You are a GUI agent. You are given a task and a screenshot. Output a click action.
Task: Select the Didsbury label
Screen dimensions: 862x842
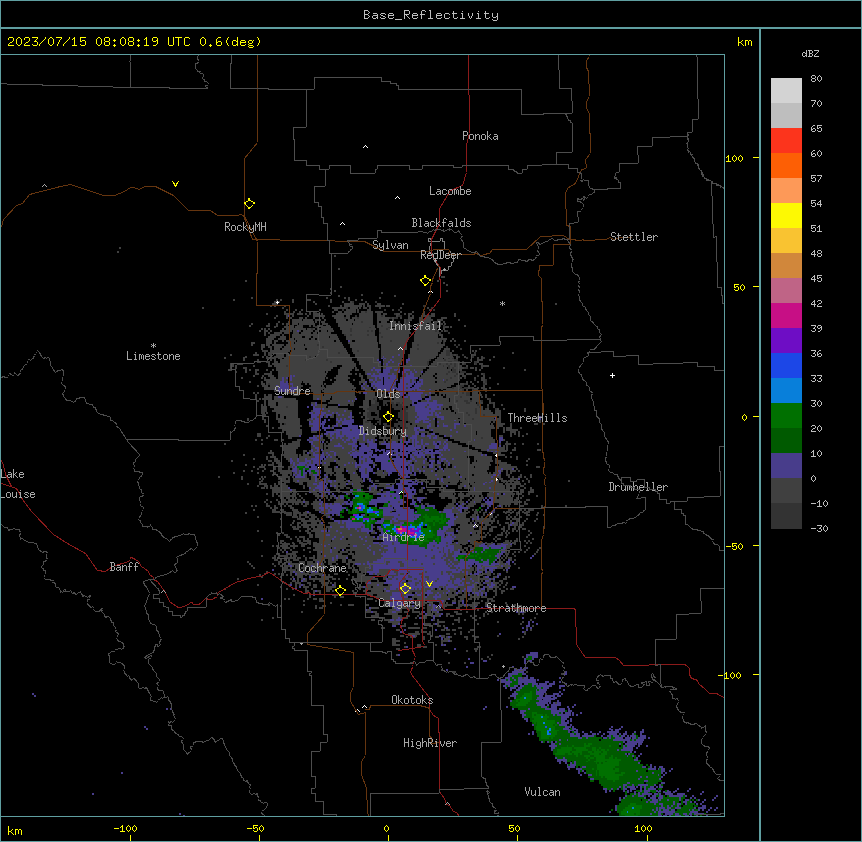(383, 431)
